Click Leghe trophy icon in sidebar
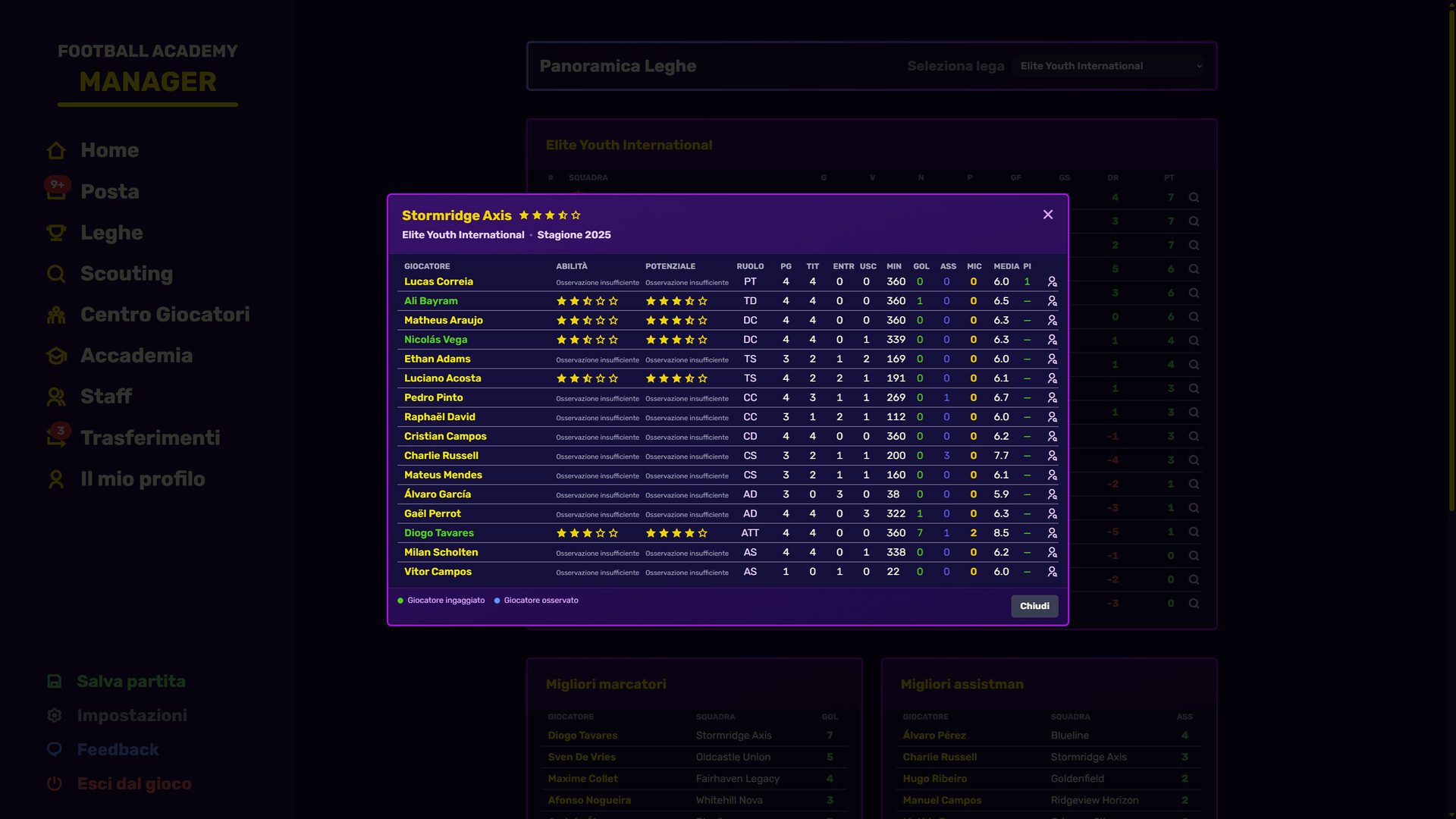Viewport: 1456px width, 819px height. 56,233
